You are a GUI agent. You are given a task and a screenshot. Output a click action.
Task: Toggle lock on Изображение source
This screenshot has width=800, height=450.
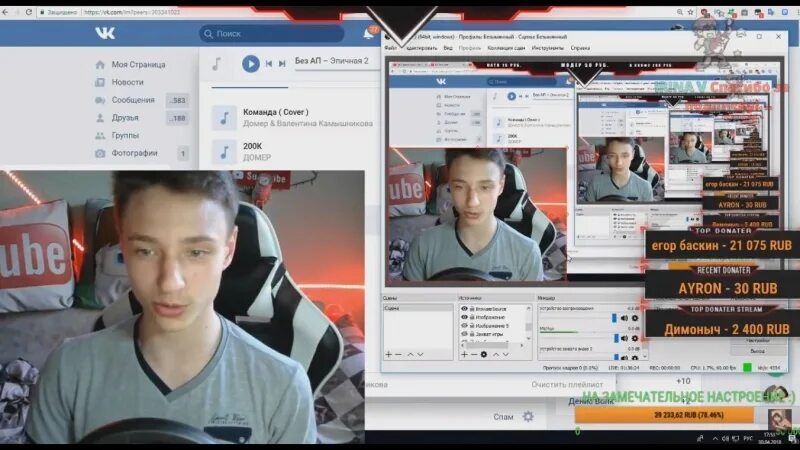472,317
